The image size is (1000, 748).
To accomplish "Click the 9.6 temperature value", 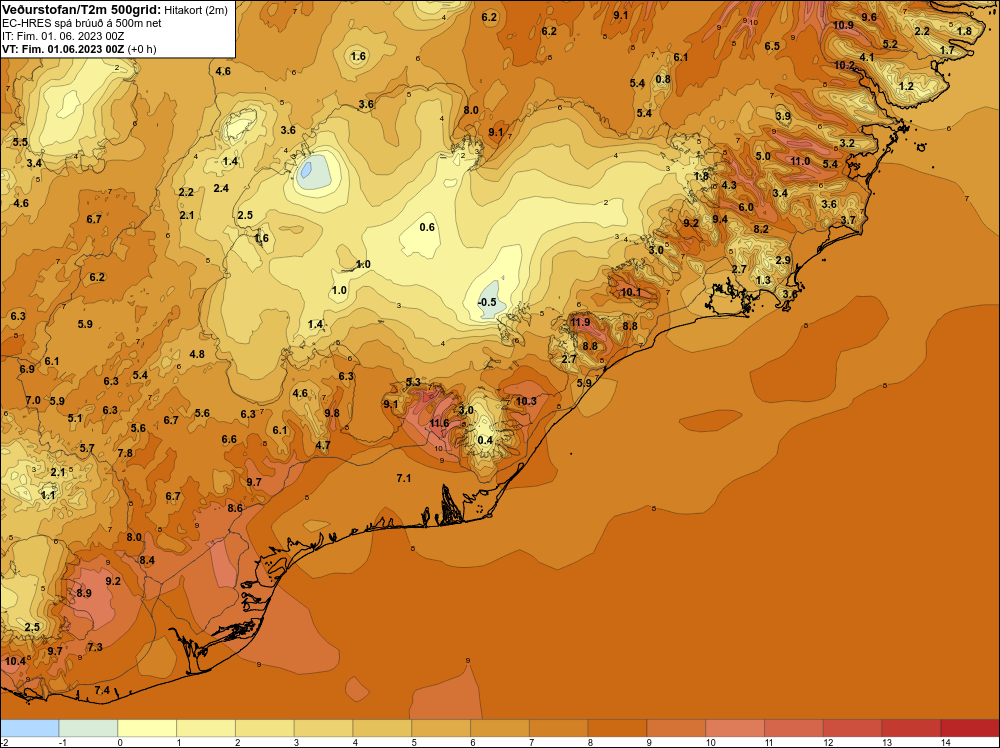I will click(x=869, y=17).
